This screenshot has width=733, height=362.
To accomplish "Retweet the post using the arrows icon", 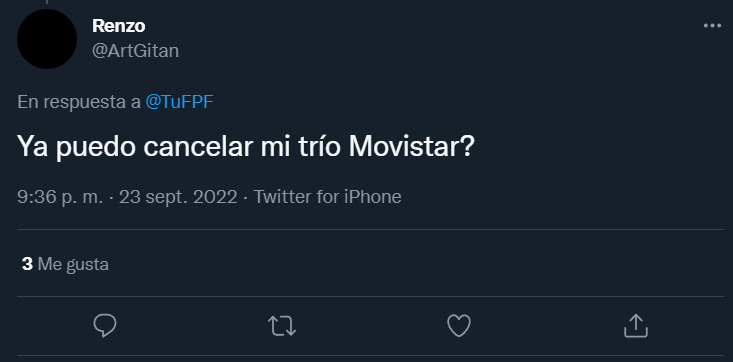I will [x=282, y=326].
